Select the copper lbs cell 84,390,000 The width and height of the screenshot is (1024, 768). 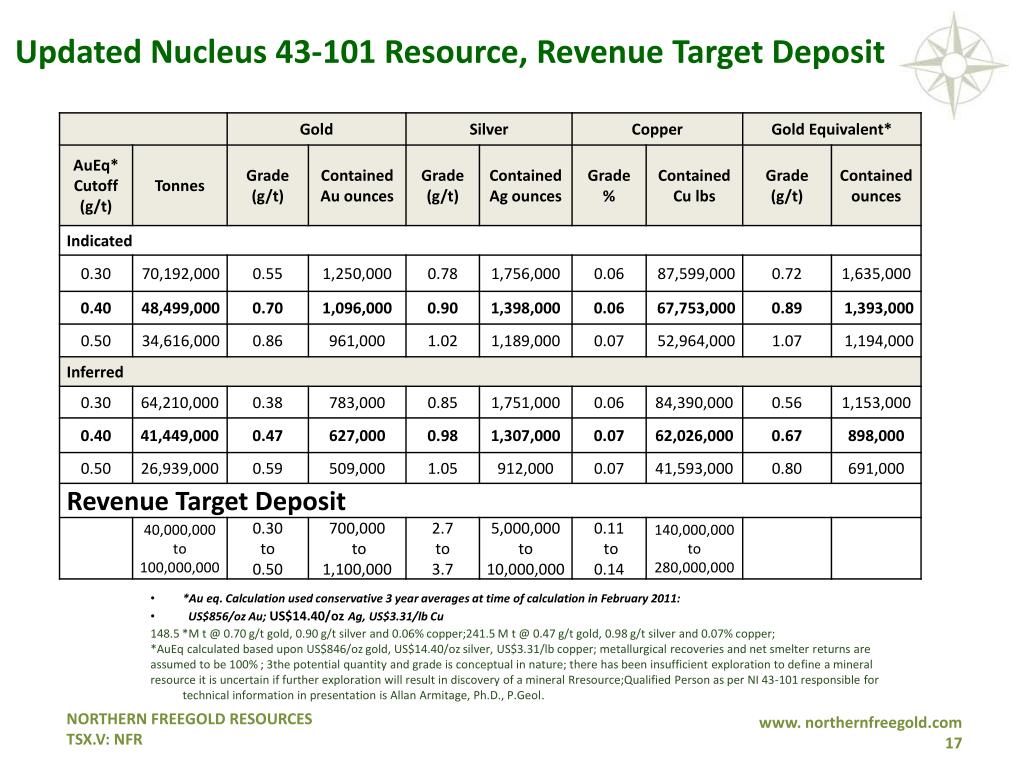click(x=694, y=403)
